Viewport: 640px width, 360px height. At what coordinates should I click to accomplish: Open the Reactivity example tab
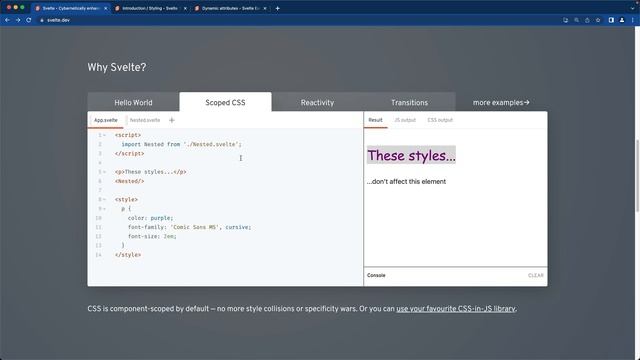pos(317,102)
